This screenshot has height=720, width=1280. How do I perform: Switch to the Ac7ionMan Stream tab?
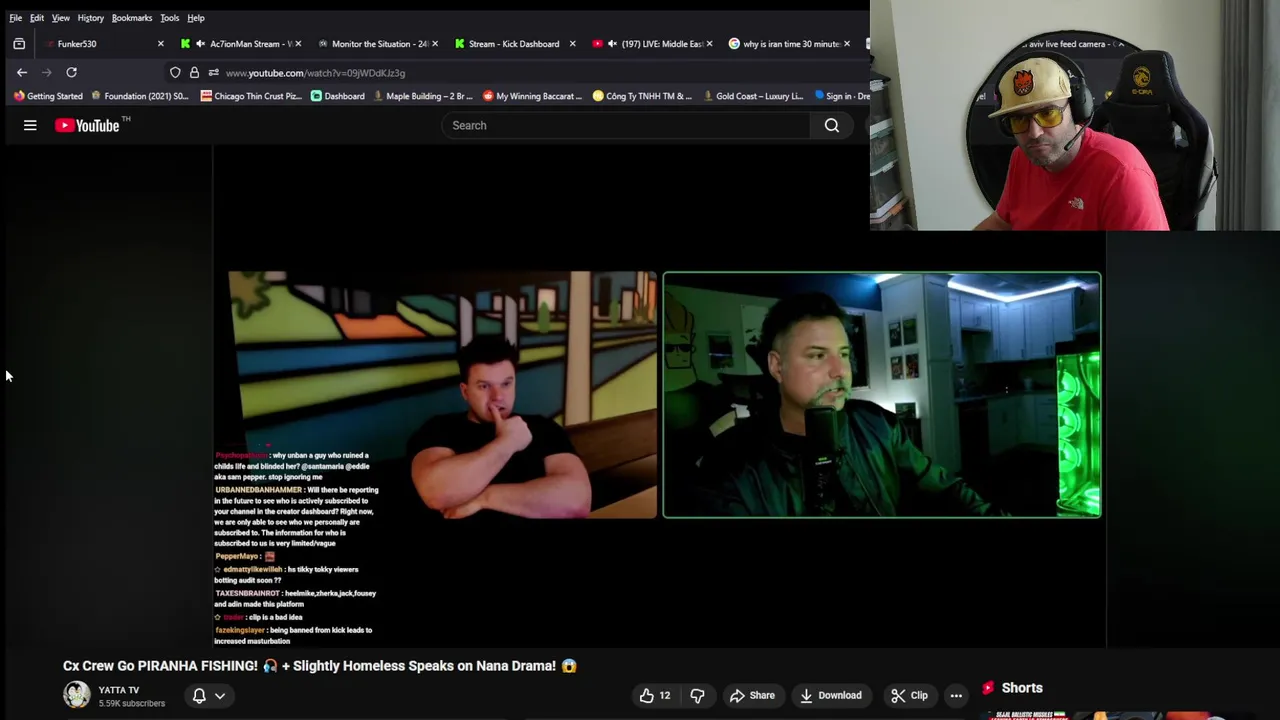[x=240, y=44]
